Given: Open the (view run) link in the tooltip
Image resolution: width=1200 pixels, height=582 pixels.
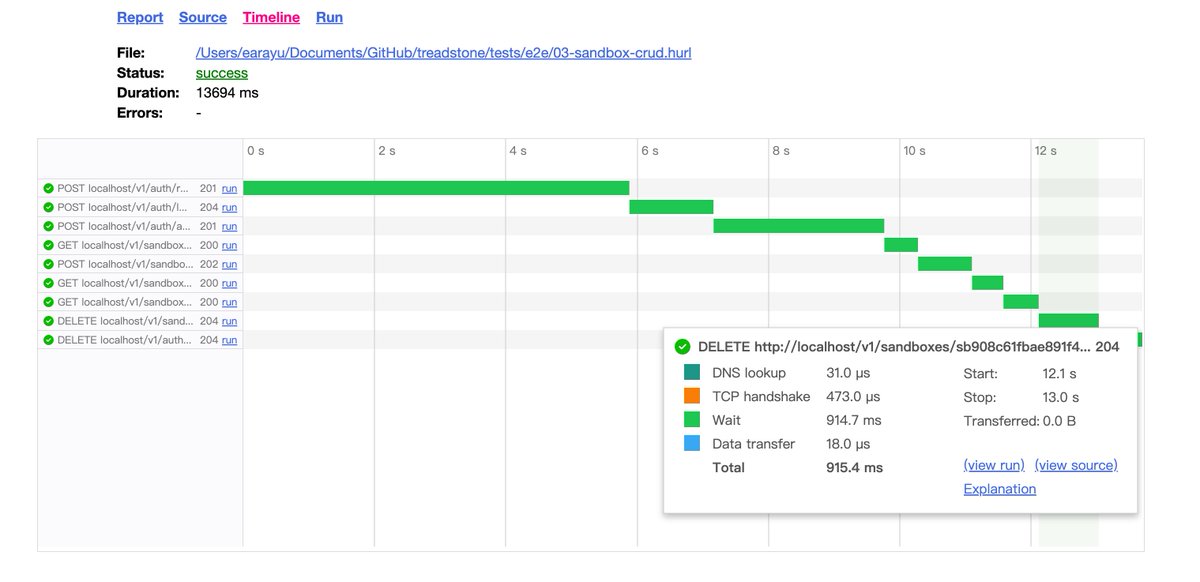Looking at the screenshot, I should pyautogui.click(x=994, y=465).
